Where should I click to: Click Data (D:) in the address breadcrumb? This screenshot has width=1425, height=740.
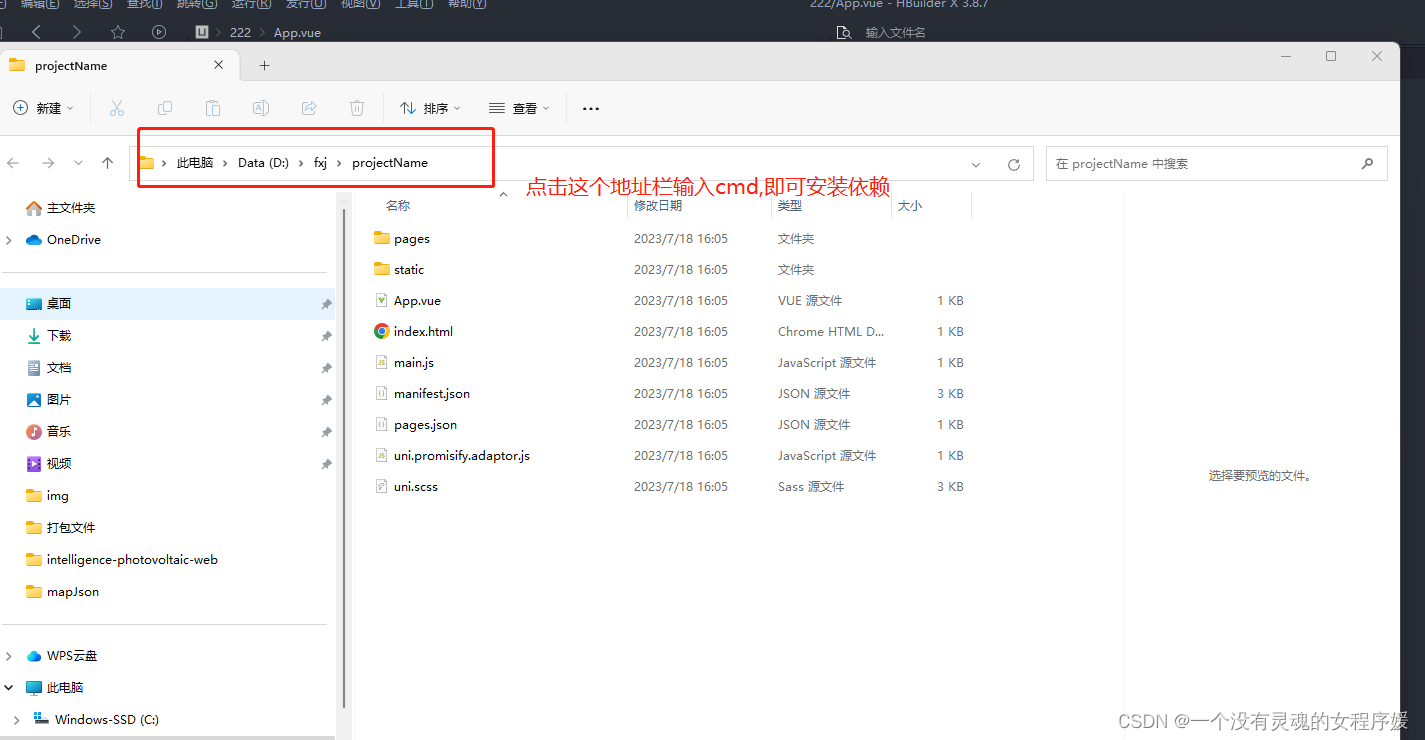click(263, 162)
